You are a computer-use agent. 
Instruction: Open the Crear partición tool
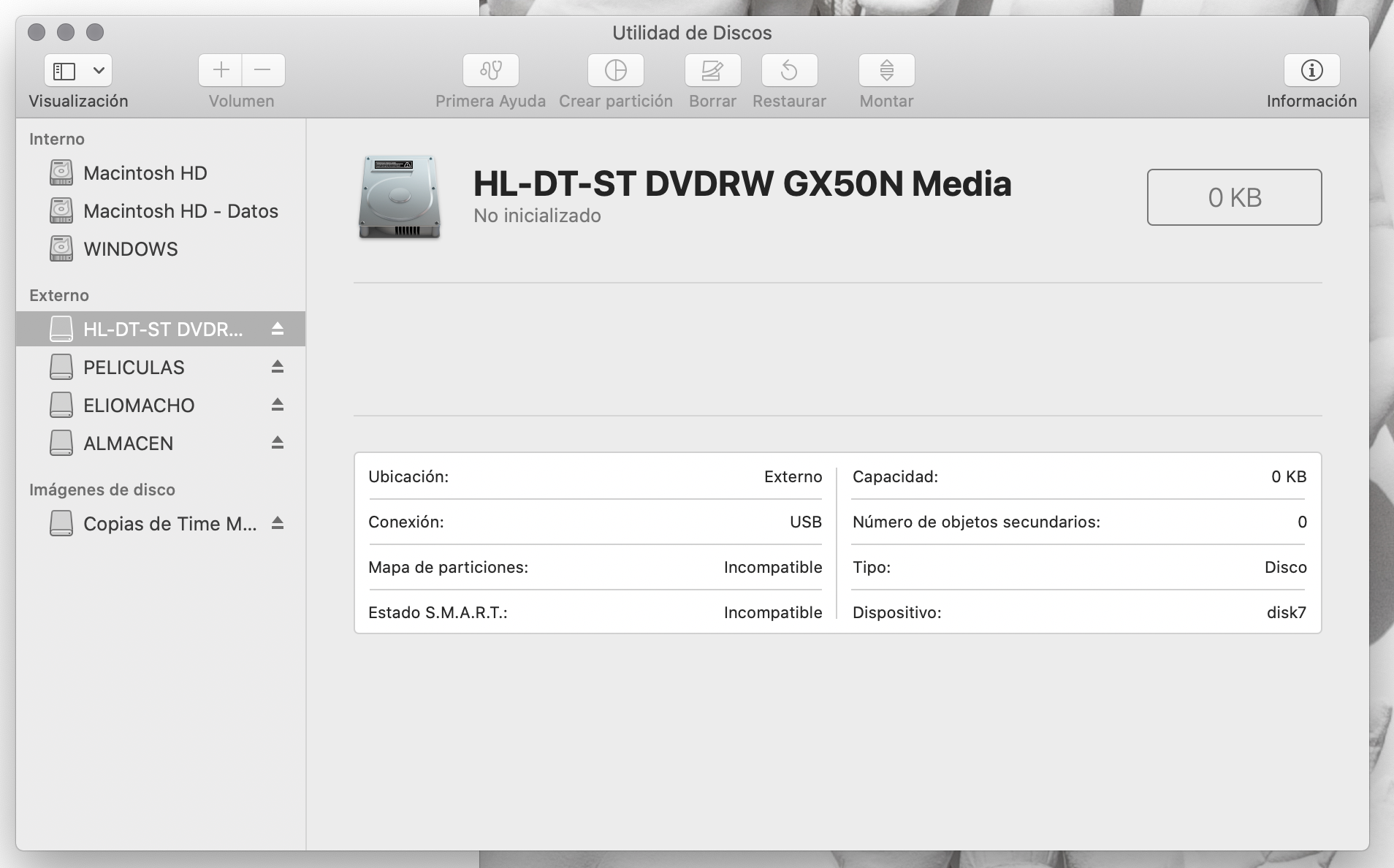pos(615,70)
